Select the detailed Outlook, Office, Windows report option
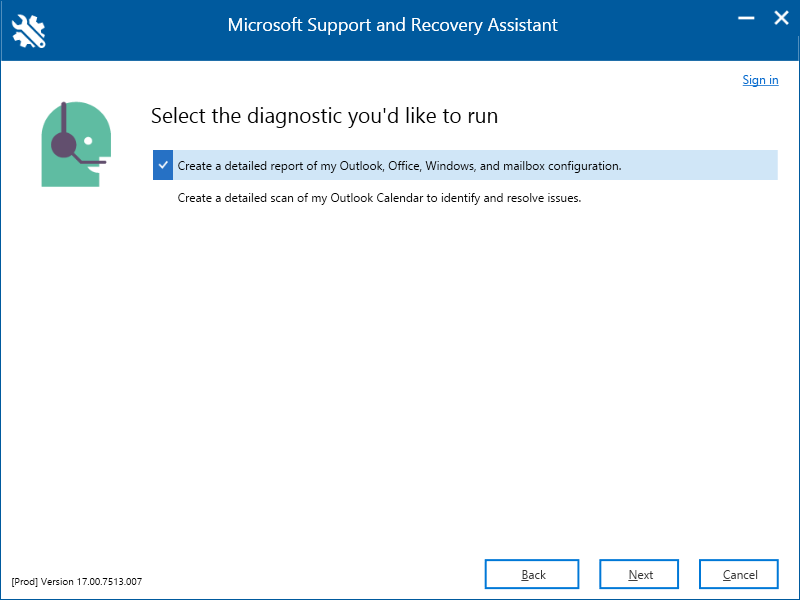This screenshot has height=600, width=800. tap(465, 165)
